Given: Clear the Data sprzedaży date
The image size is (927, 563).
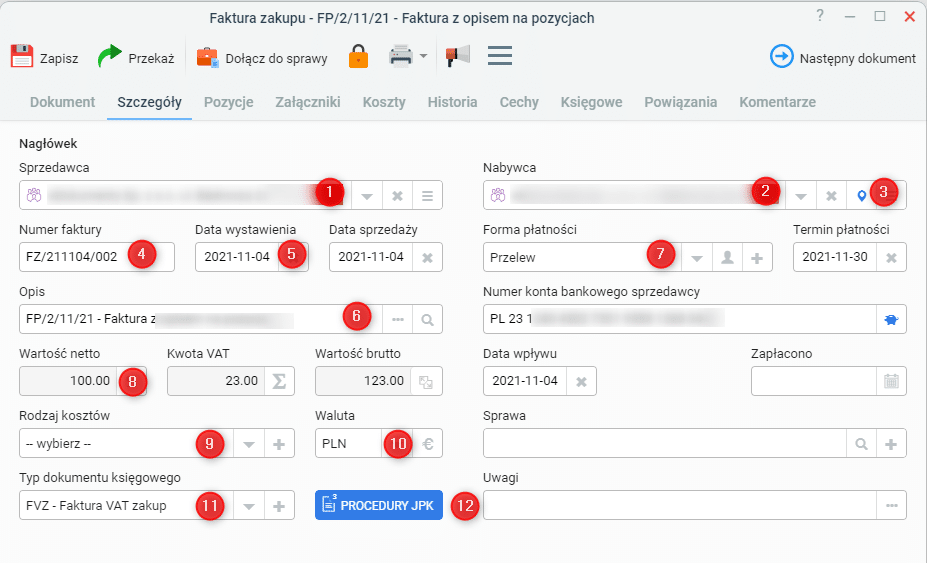Looking at the screenshot, I should point(427,258).
